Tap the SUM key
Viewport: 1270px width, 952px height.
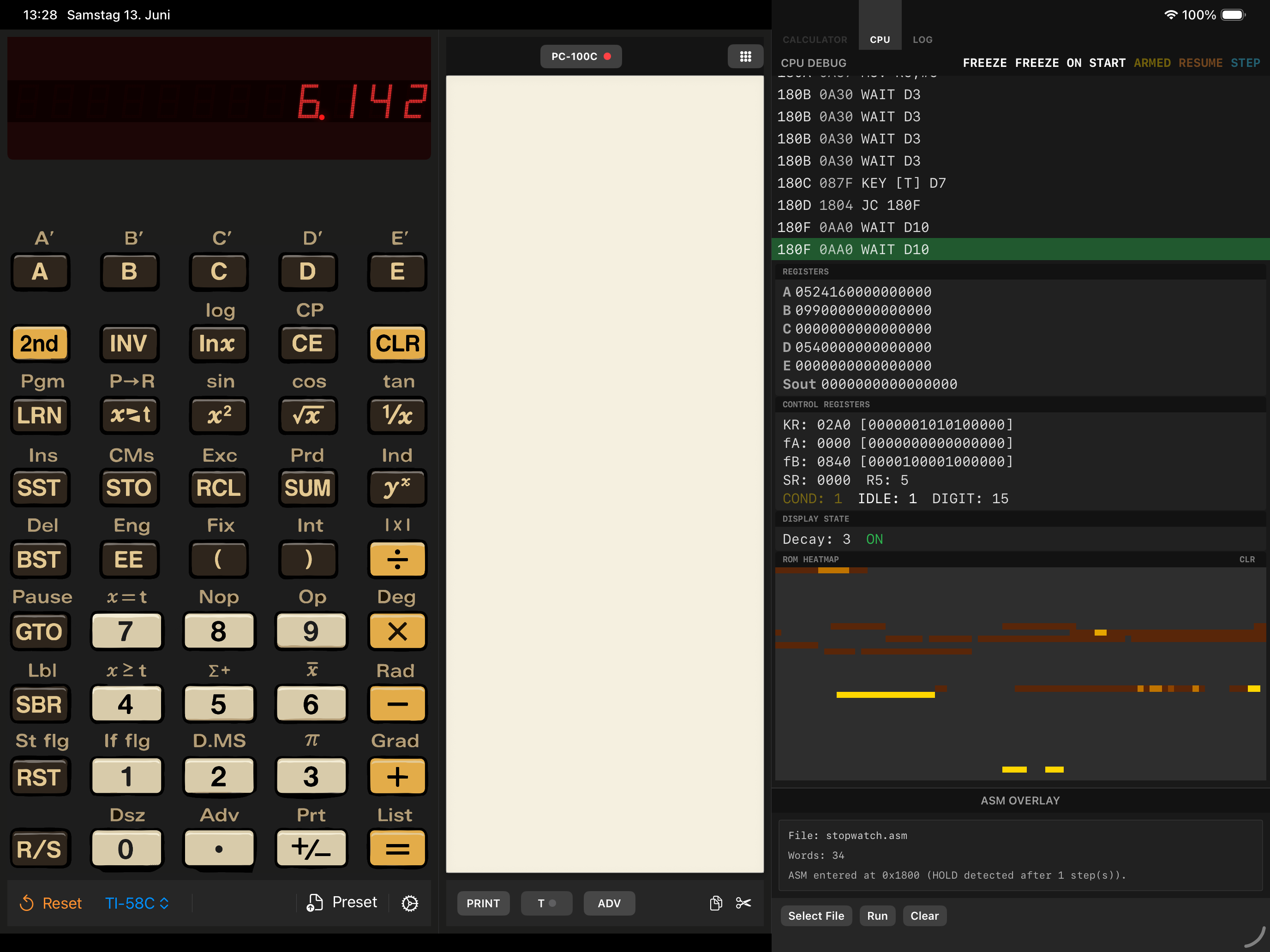point(308,488)
